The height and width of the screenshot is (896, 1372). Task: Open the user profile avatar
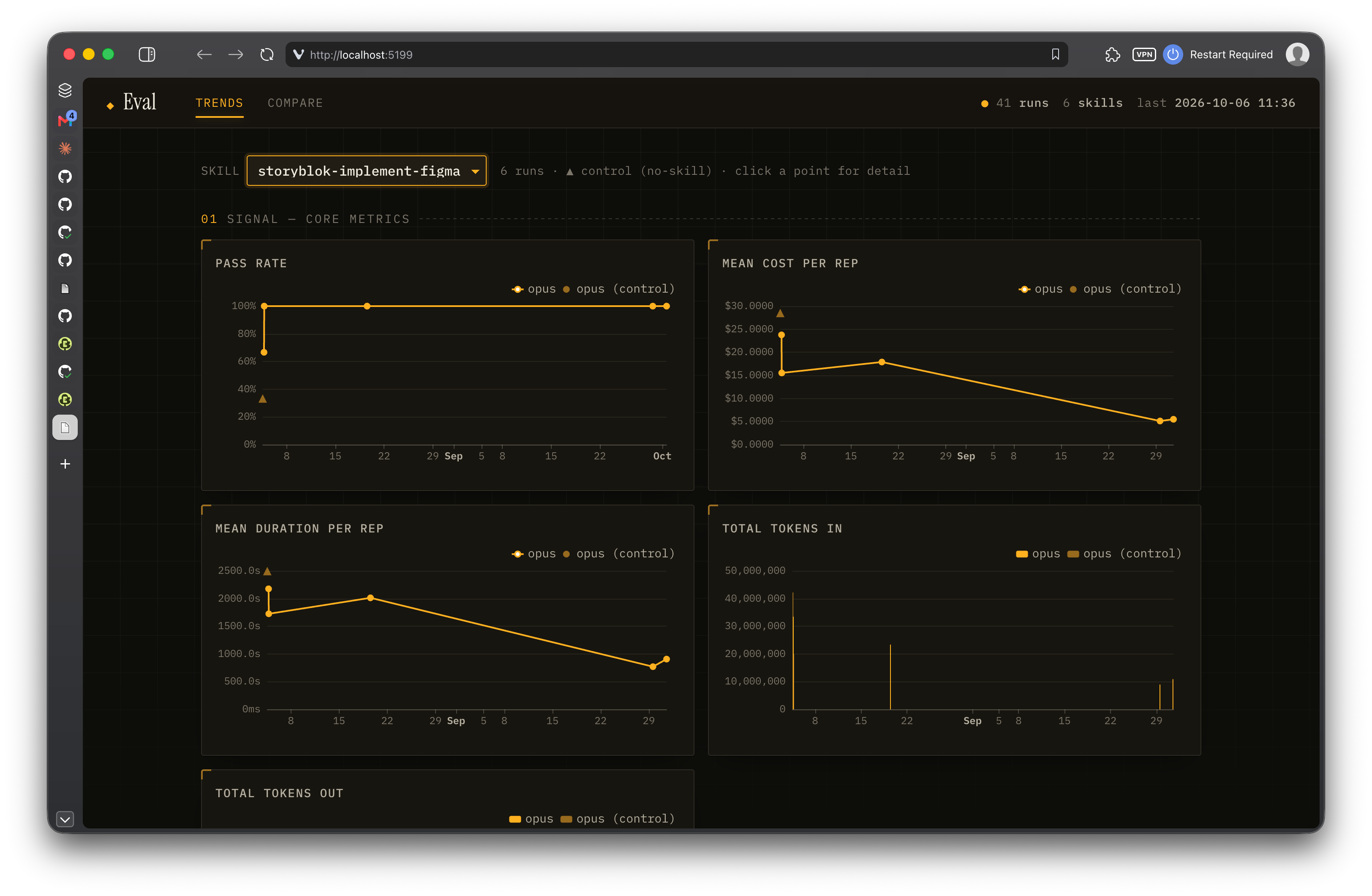tap(1297, 55)
